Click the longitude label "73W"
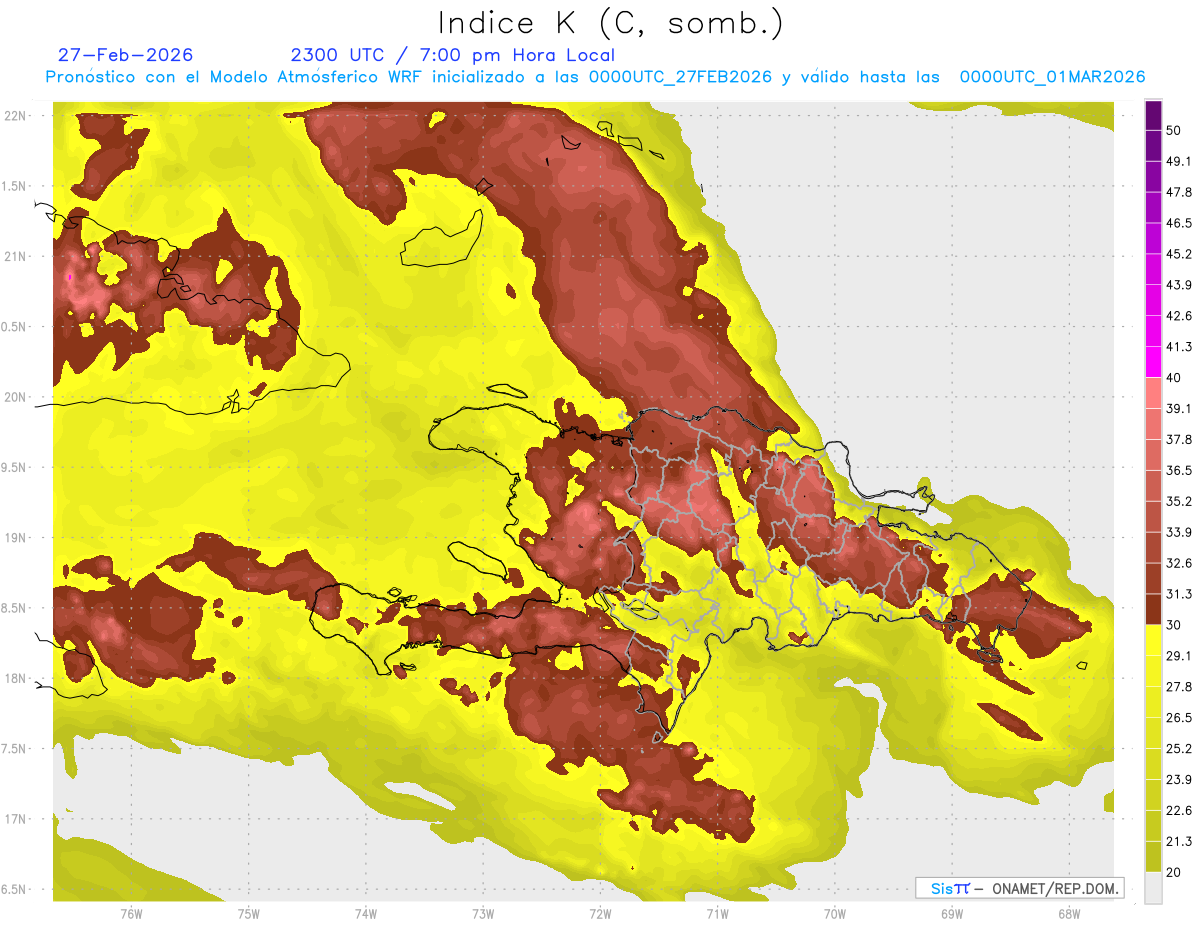The width and height of the screenshot is (1200, 927). coord(483,914)
